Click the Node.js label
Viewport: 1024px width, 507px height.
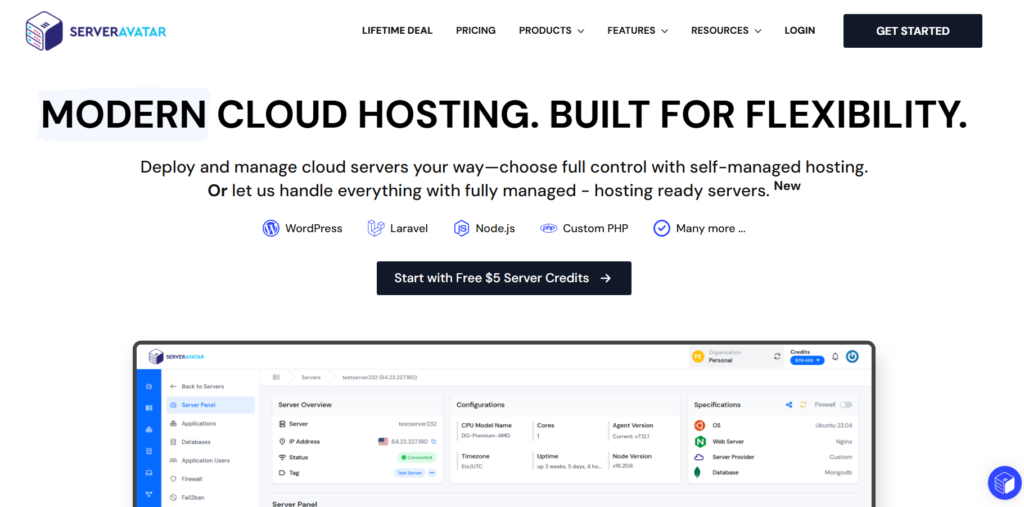click(x=495, y=229)
